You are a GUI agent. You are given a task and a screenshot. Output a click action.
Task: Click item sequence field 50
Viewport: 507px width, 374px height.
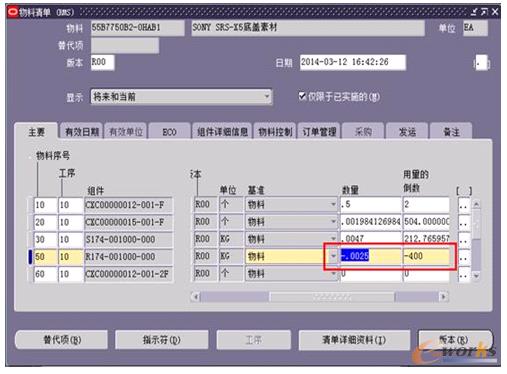coord(46,257)
